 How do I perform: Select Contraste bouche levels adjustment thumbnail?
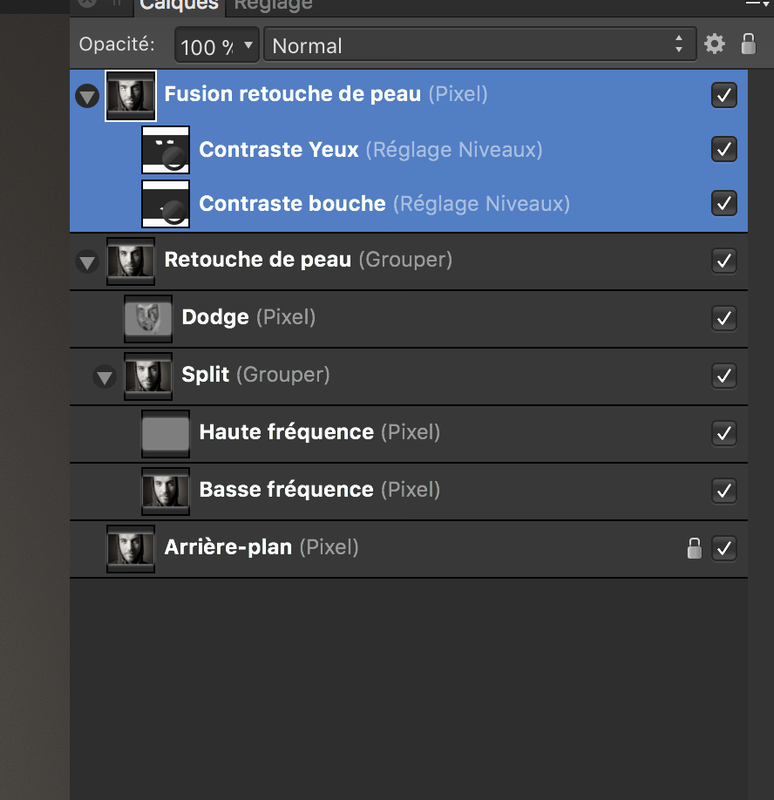pos(165,204)
